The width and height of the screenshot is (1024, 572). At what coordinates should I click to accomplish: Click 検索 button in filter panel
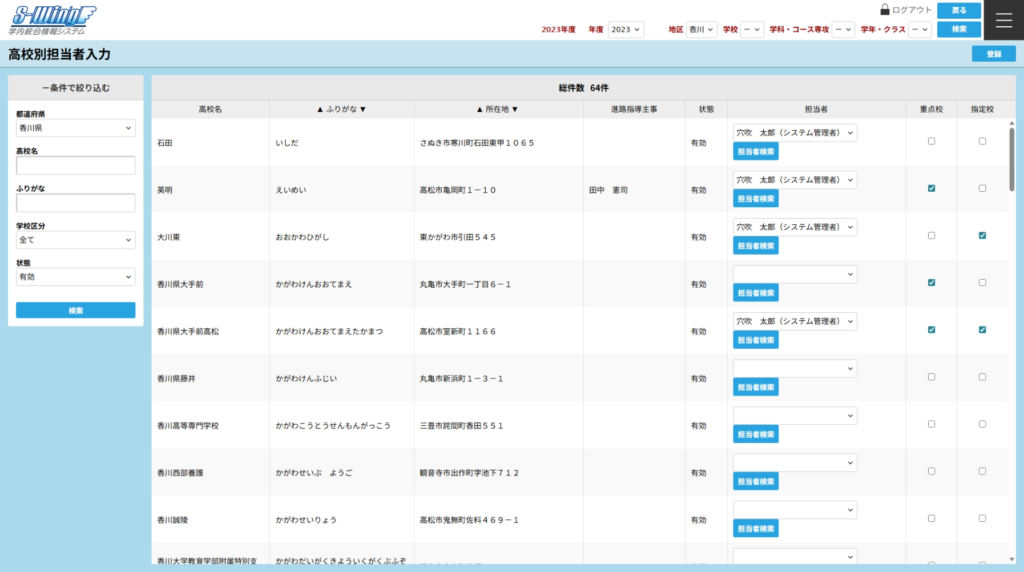coord(75,310)
